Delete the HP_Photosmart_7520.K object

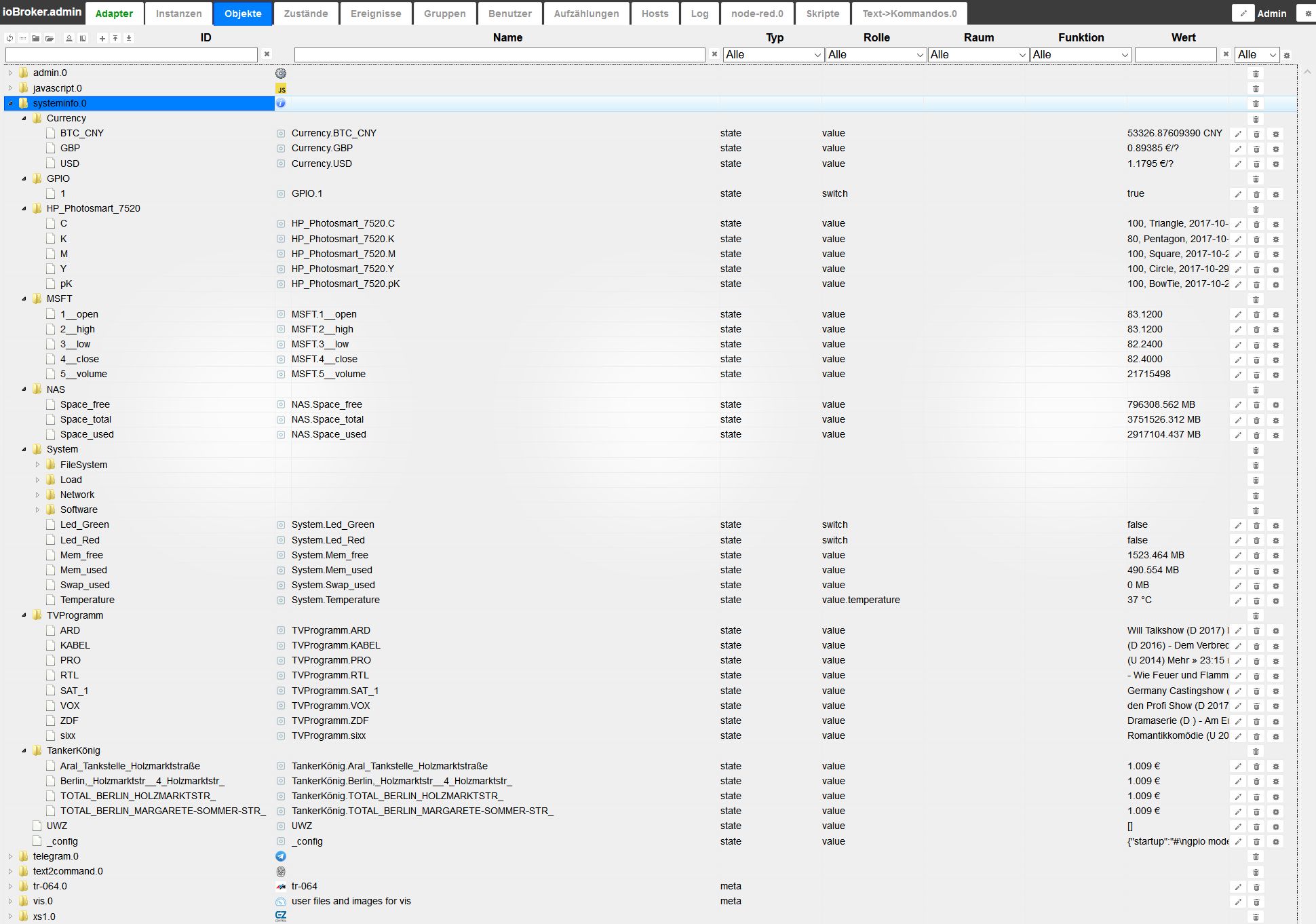click(1256, 239)
